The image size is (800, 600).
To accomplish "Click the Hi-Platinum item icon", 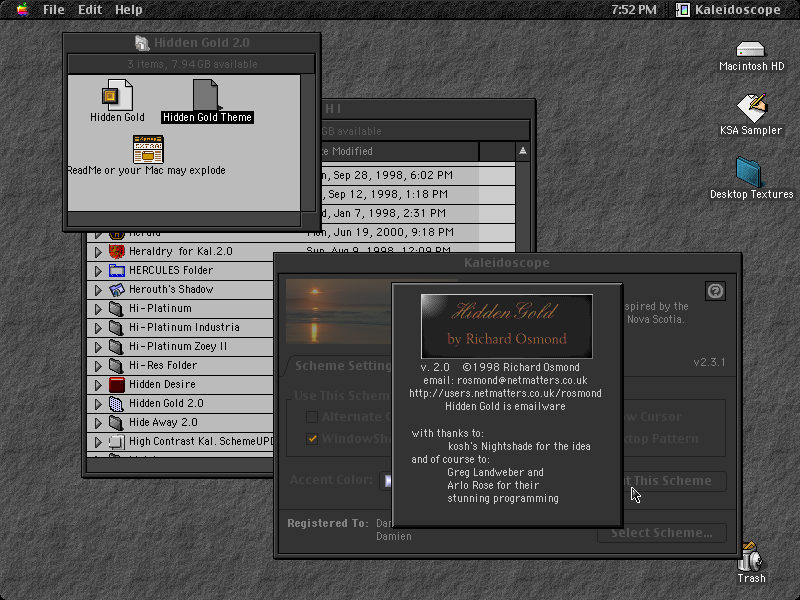I will pyautogui.click(x=117, y=309).
